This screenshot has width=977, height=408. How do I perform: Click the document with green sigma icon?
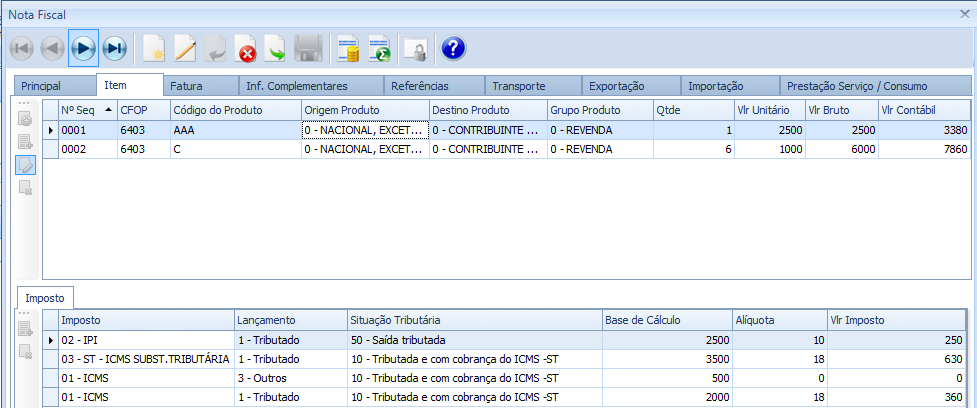379,47
